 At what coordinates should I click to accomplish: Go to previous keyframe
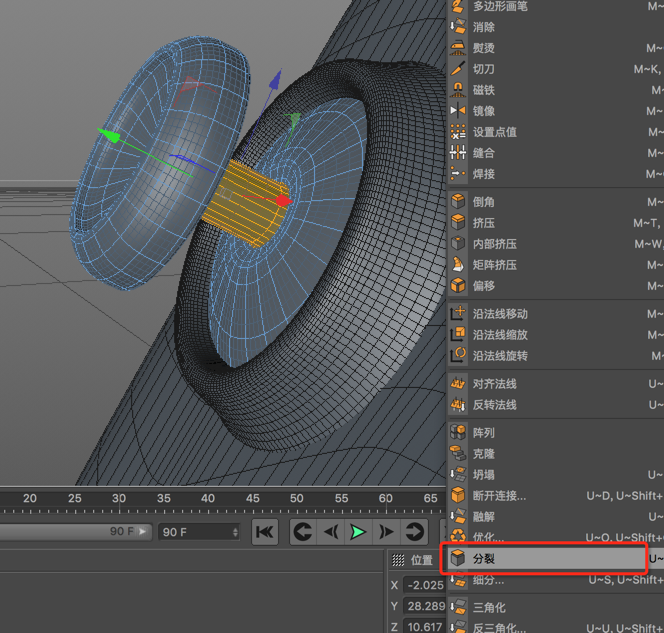[x=303, y=532]
